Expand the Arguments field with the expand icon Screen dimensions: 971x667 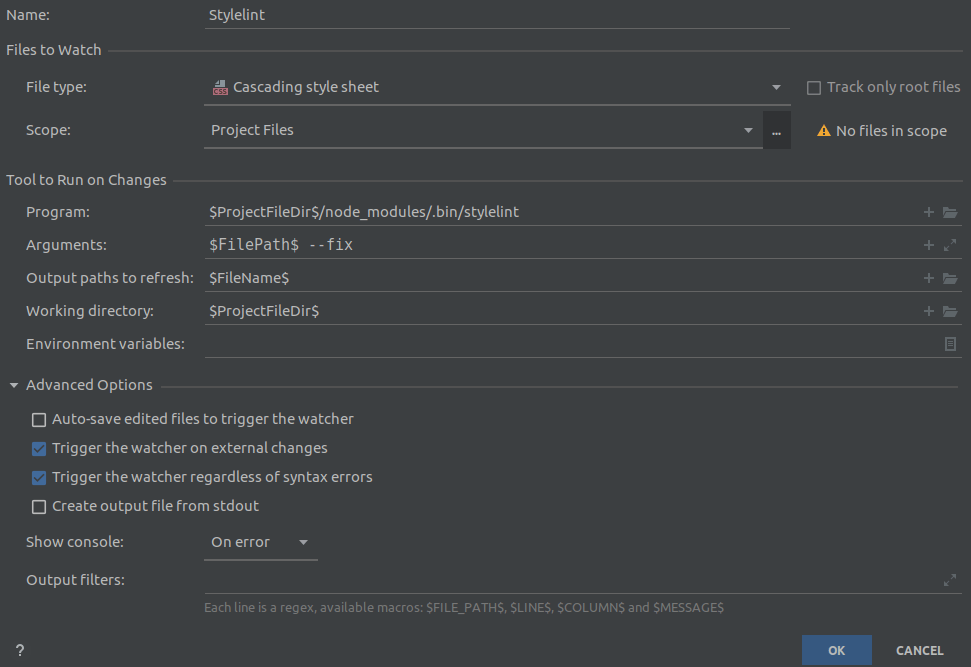click(x=950, y=245)
